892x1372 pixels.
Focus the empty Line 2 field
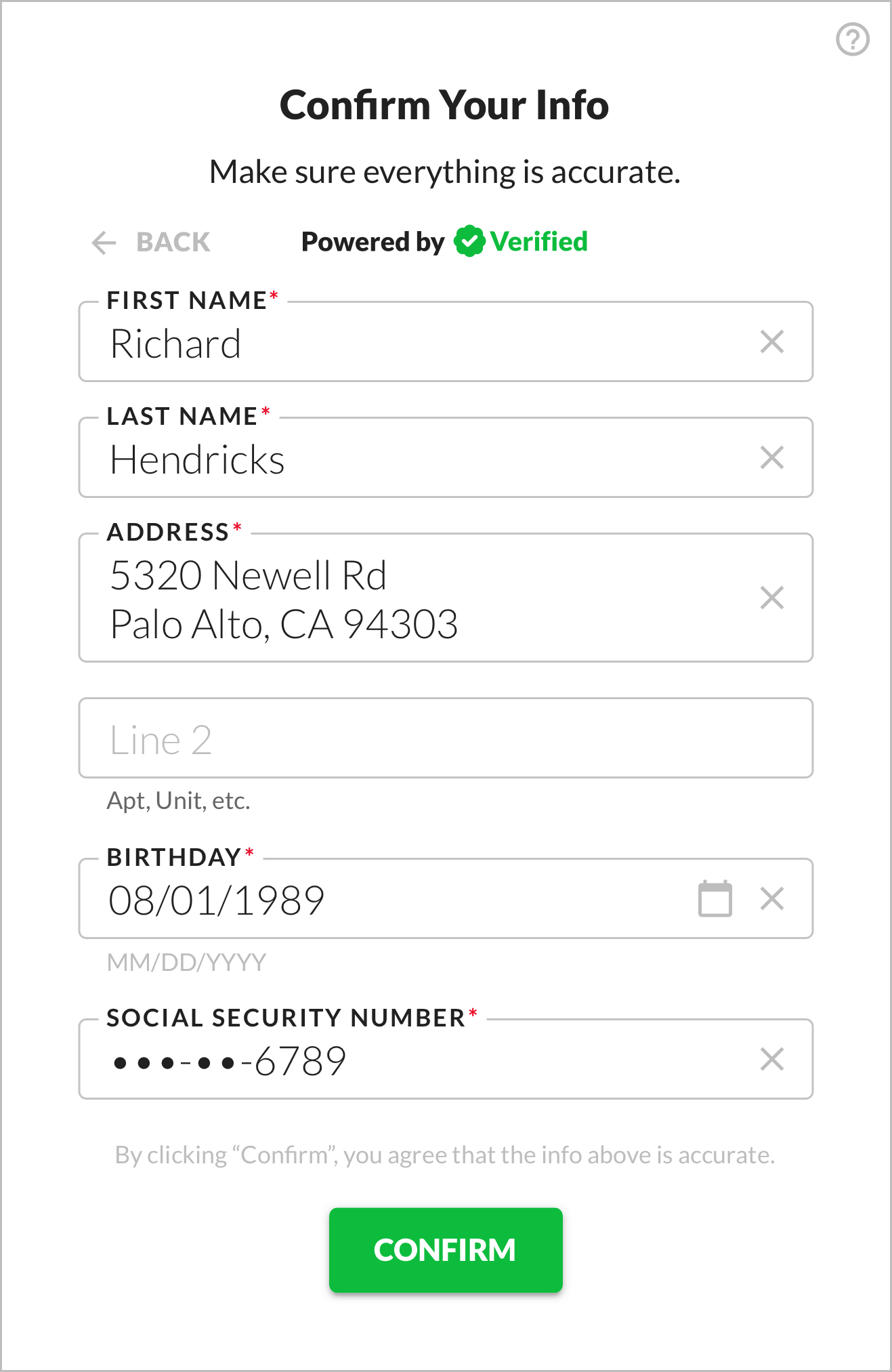point(445,739)
